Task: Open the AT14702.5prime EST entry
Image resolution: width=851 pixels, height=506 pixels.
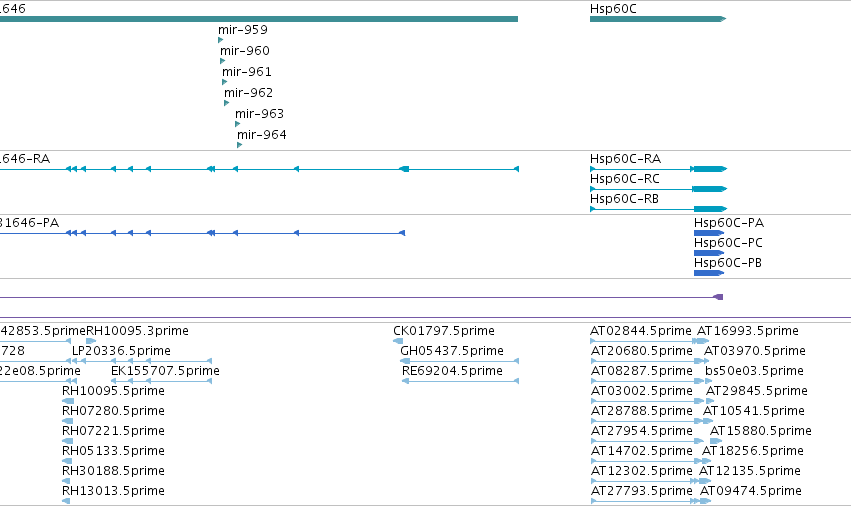Action: click(642, 451)
